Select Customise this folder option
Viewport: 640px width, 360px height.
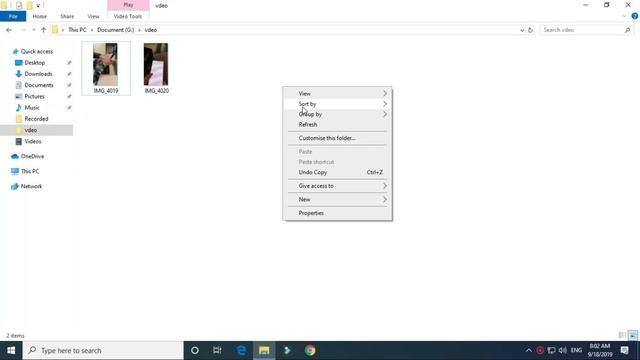[337, 138]
